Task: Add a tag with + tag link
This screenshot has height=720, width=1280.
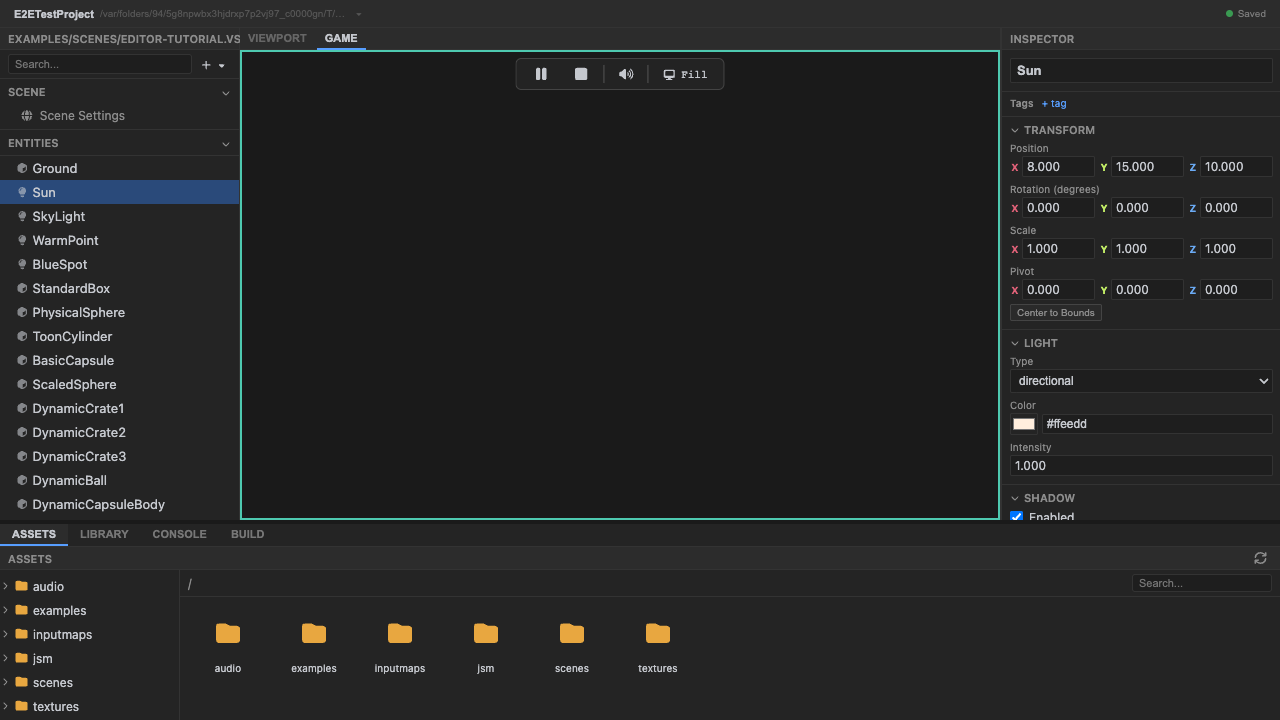Action: pyautogui.click(x=1054, y=104)
